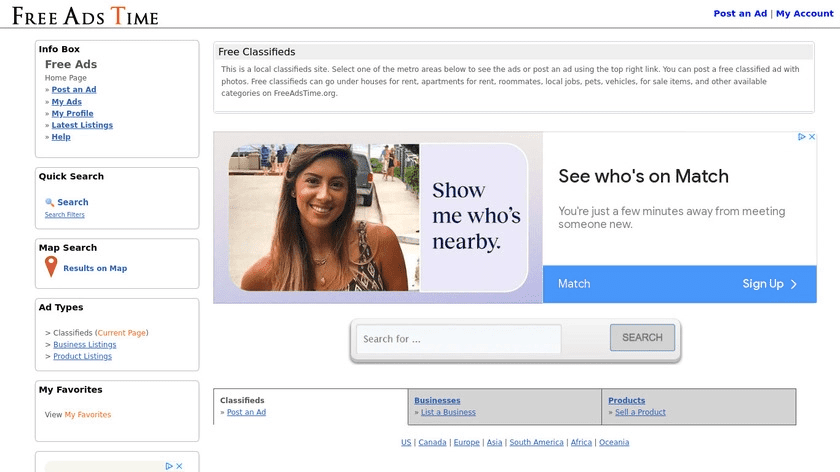Screen dimensions: 840x472
Task: Click the AdChoices icon on Match ad
Action: pyautogui.click(x=801, y=137)
